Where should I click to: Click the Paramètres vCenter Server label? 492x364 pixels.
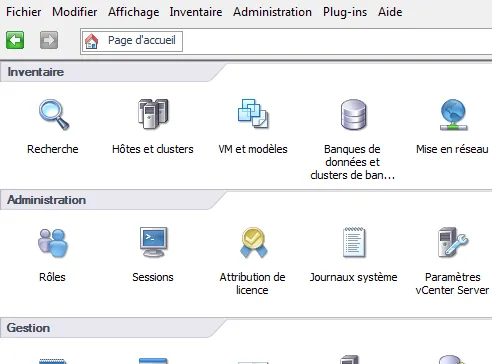pos(452,283)
